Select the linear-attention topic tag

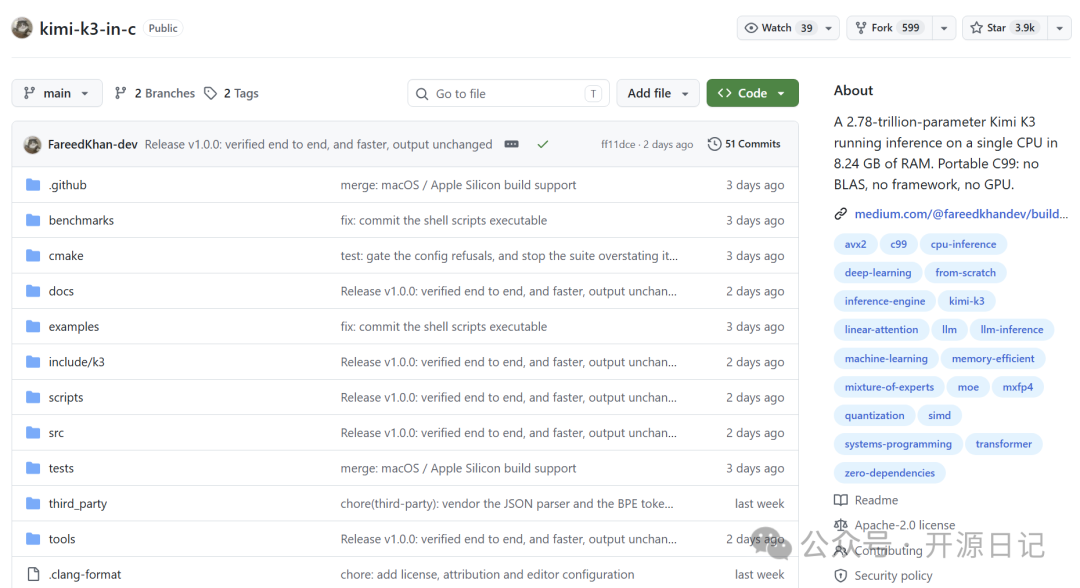[x=881, y=330]
